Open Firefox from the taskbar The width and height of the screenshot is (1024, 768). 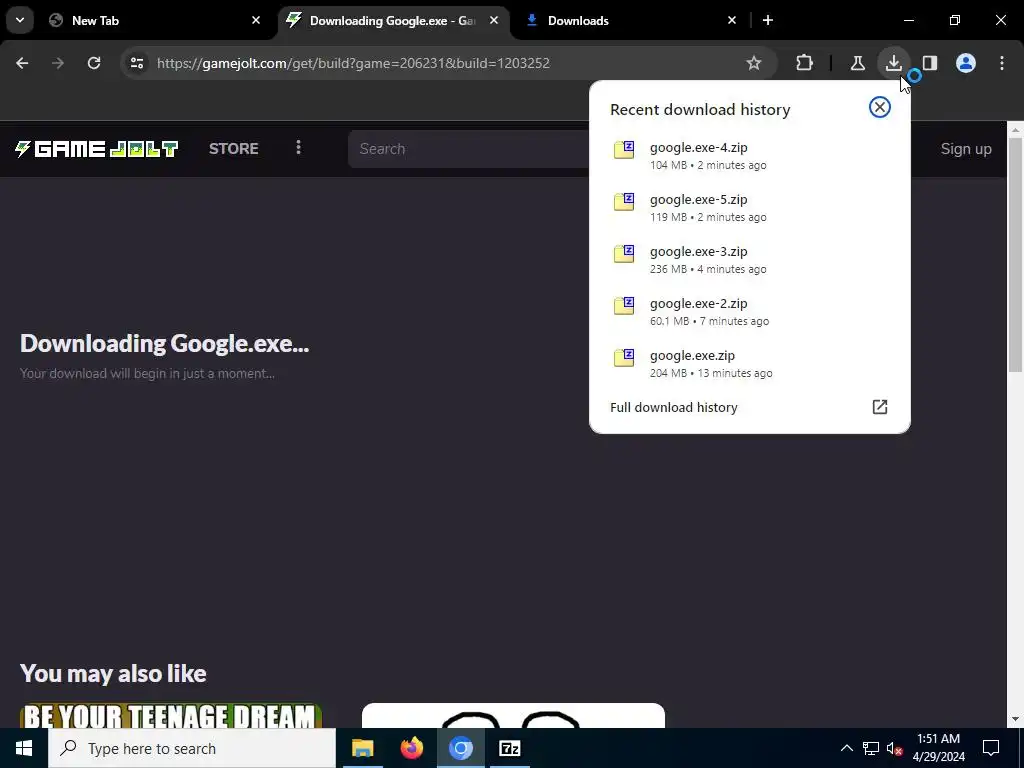(411, 748)
